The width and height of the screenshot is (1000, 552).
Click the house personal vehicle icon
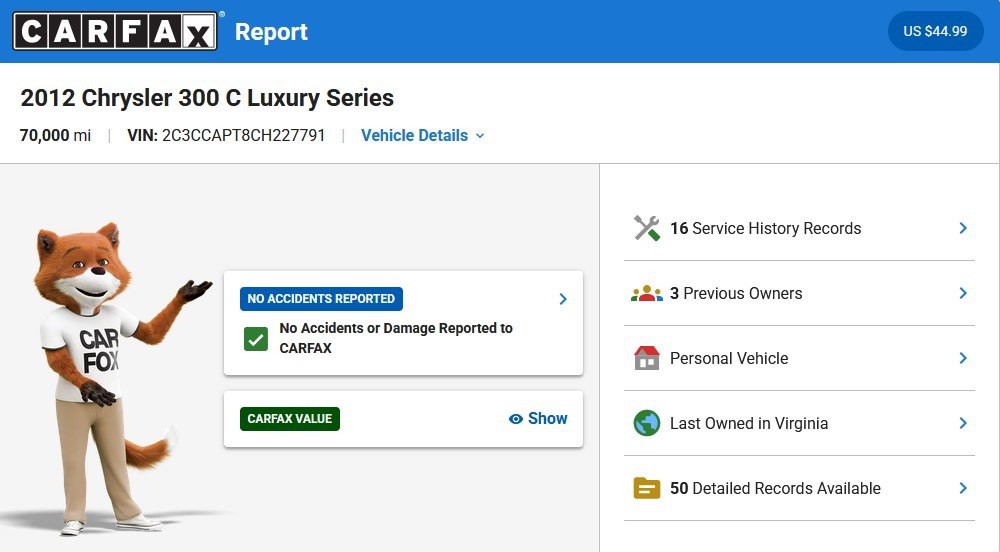pos(647,358)
